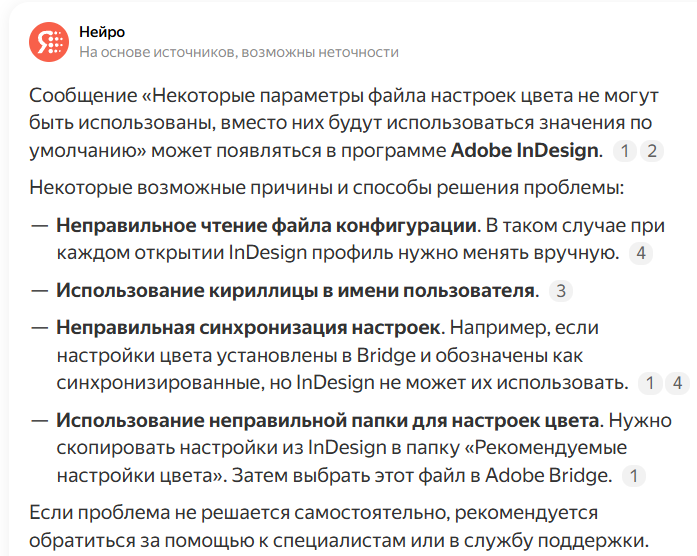Click the 'Рекомендуемые настройки цвета' folder name

[x=342, y=462]
